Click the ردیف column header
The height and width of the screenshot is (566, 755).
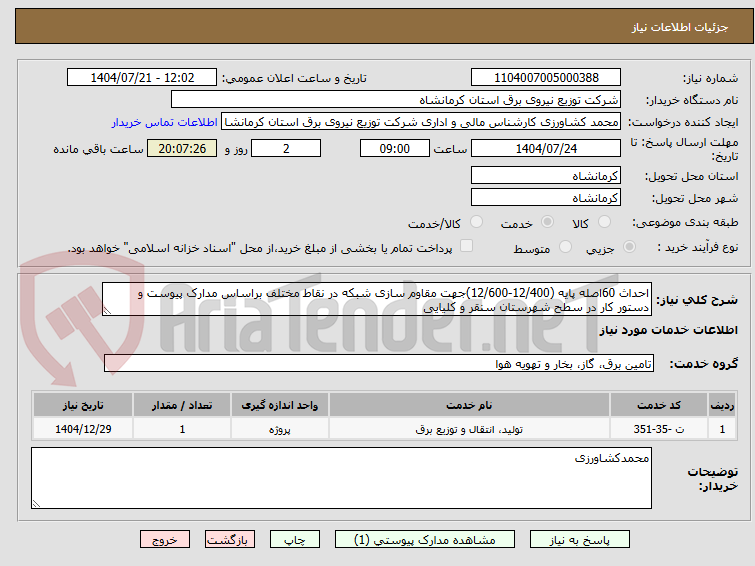[x=722, y=405]
